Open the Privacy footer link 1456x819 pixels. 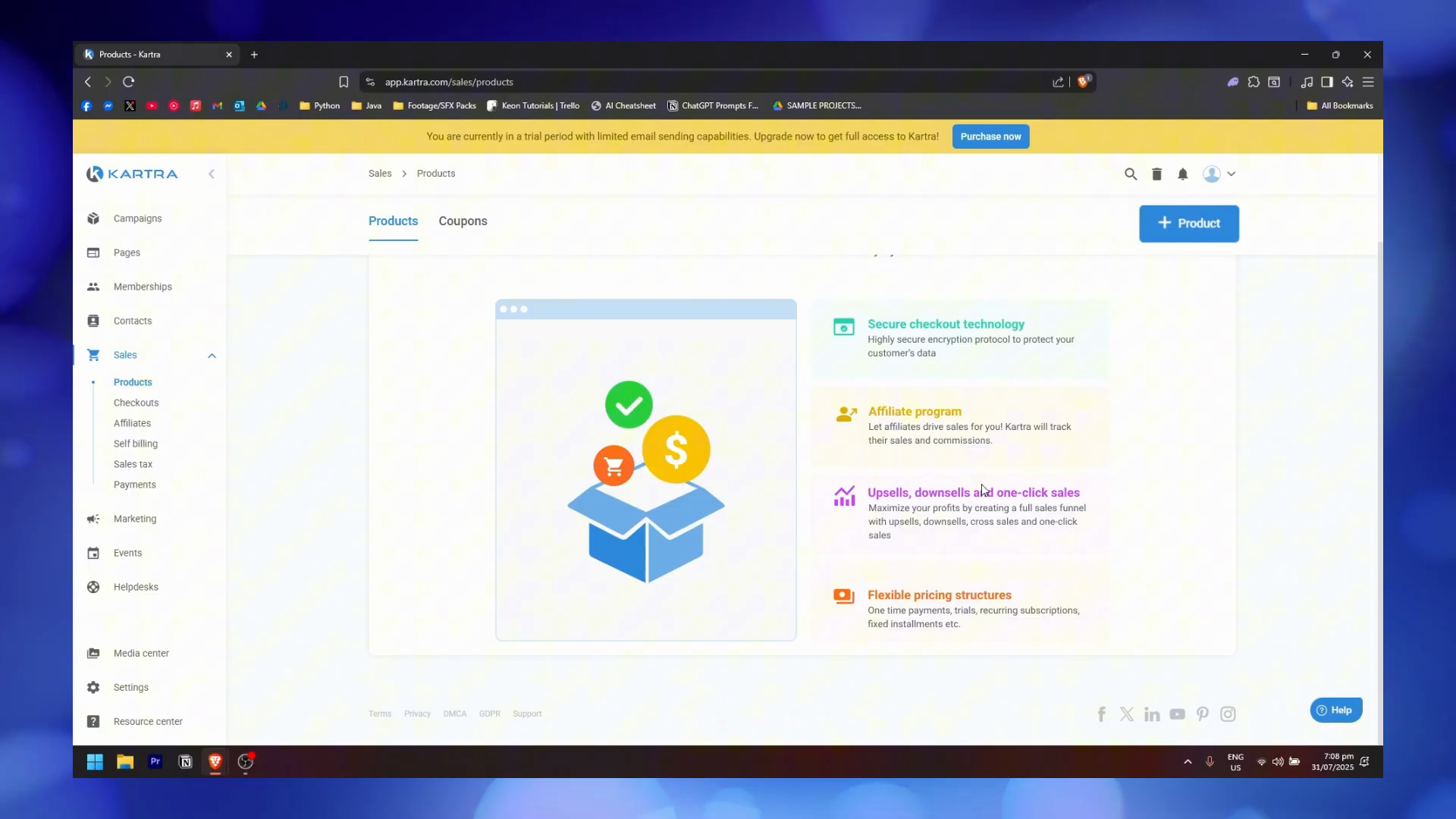pos(417,714)
